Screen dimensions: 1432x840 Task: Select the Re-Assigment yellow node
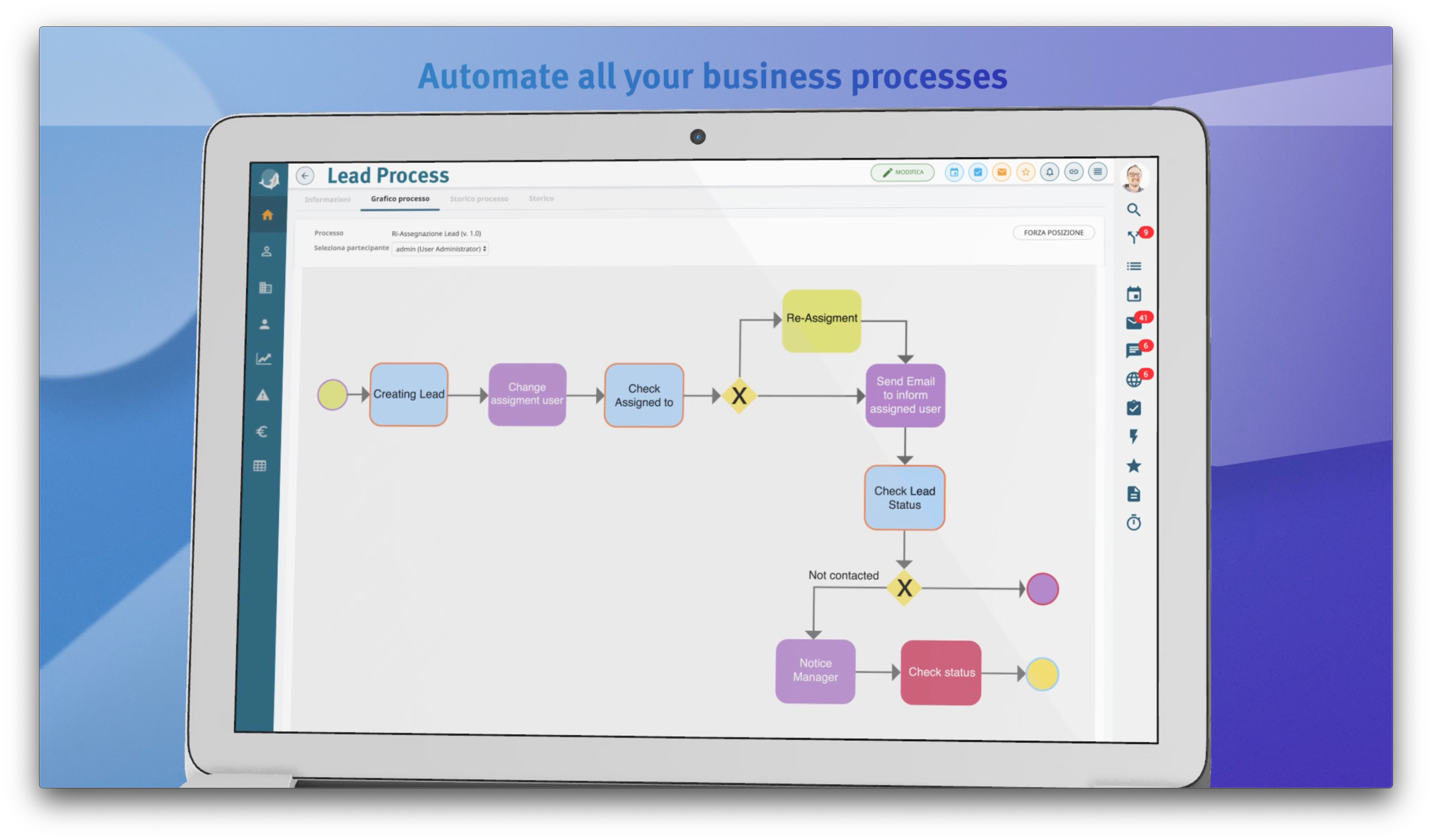coord(822,321)
